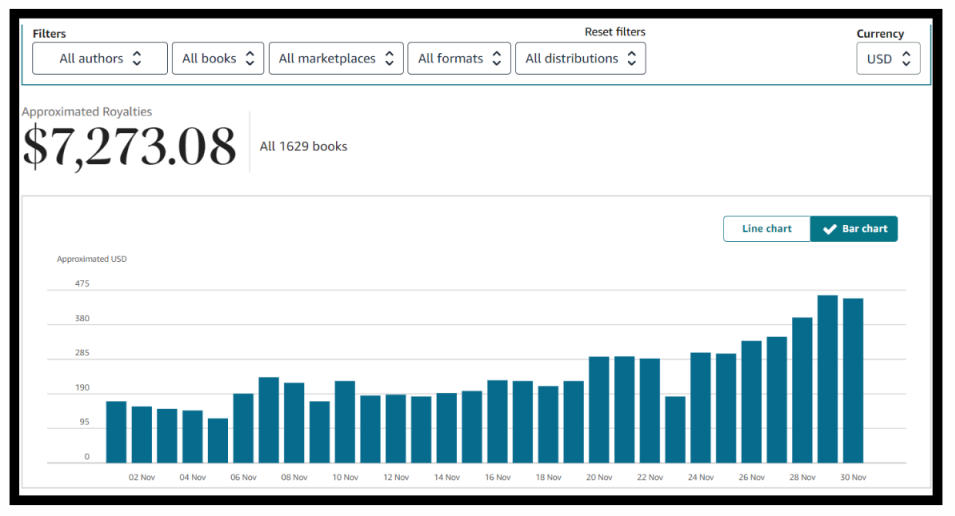
Task: Click the $7,273.08 royalties total
Action: [129, 146]
